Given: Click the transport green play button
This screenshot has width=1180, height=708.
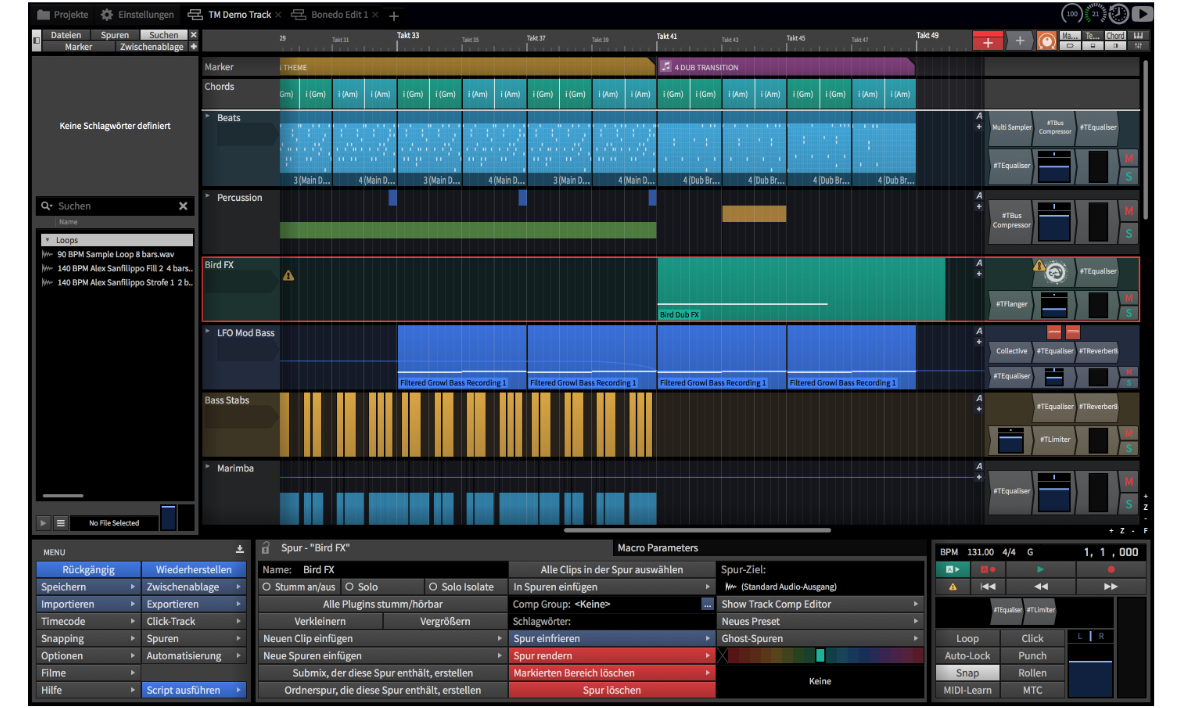Looking at the screenshot, I should 1040,570.
